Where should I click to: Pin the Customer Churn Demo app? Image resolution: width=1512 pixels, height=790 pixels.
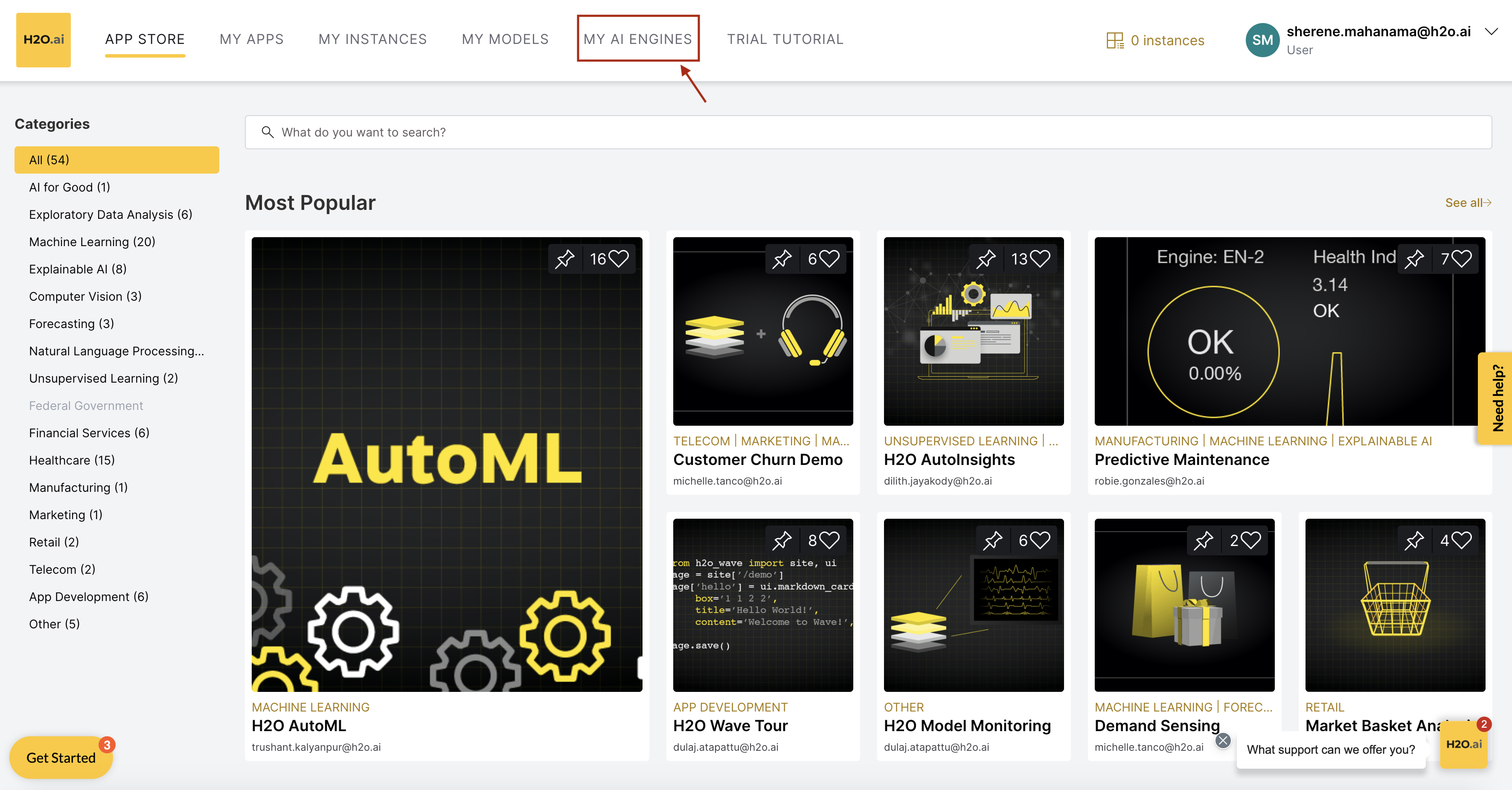[782, 259]
